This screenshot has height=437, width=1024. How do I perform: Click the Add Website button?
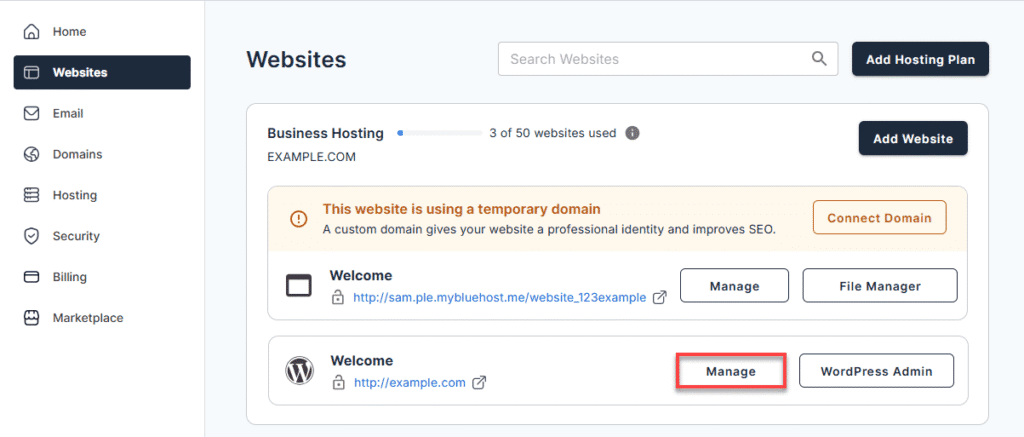tap(913, 138)
